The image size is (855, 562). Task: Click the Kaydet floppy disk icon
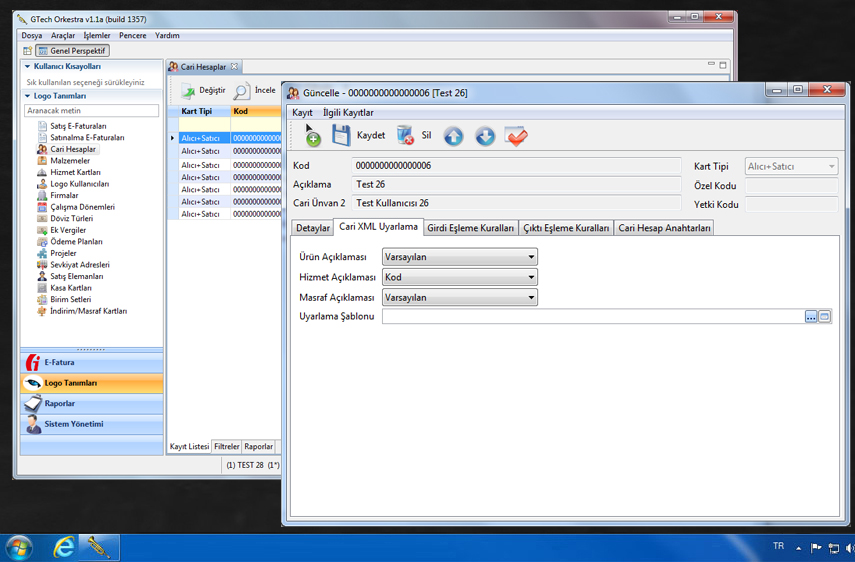click(341, 136)
